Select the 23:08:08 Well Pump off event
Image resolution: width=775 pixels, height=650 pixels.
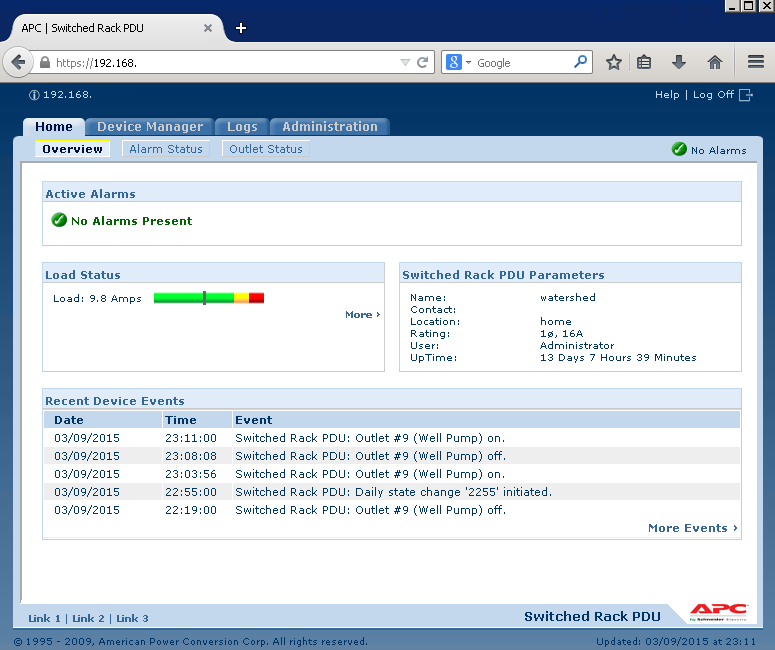[x=392, y=456]
